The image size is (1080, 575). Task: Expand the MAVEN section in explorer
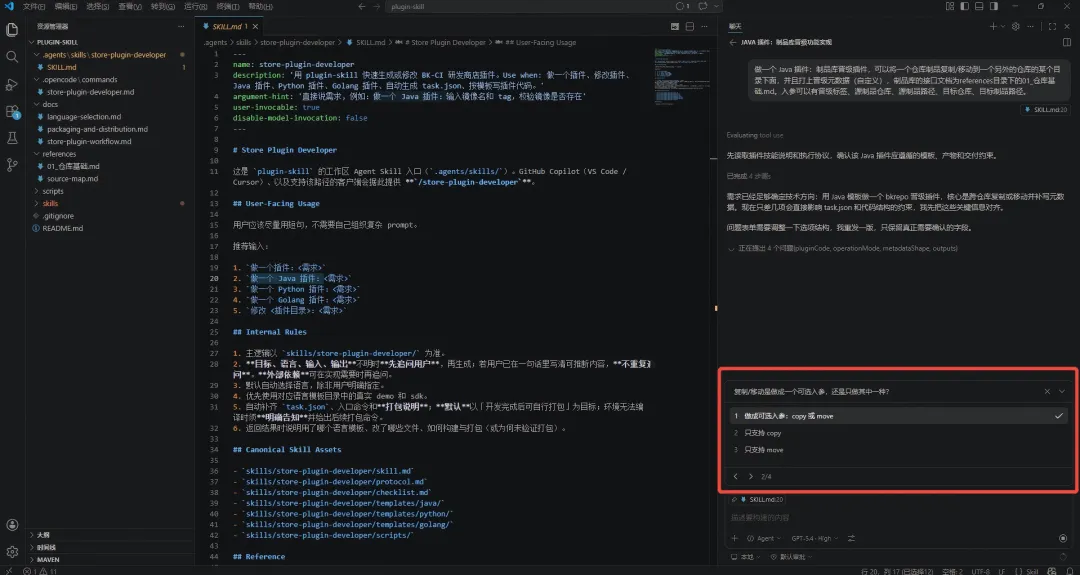pyautogui.click(x=110, y=559)
